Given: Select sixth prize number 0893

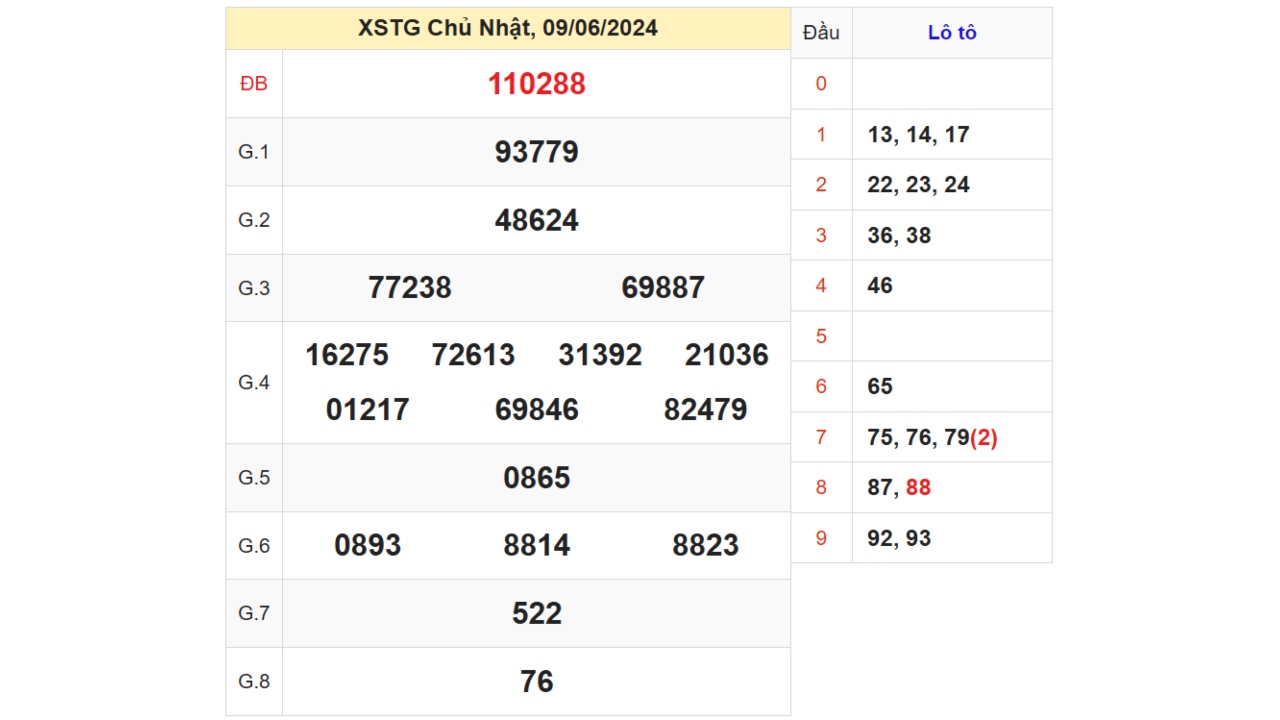Looking at the screenshot, I should click(x=368, y=546).
